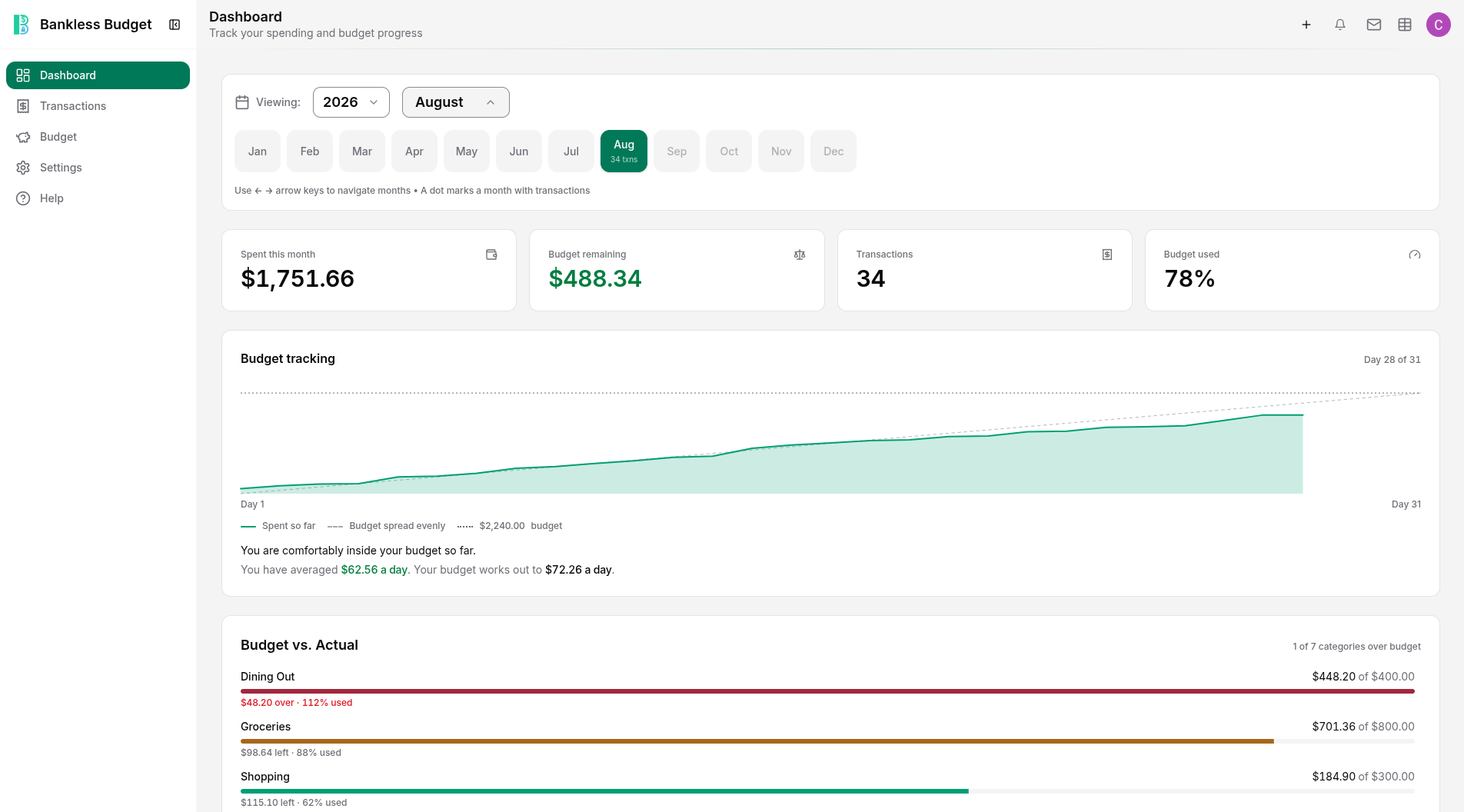Viewport: 1464px width, 812px height.
Task: Select the Jul month button
Action: point(571,151)
